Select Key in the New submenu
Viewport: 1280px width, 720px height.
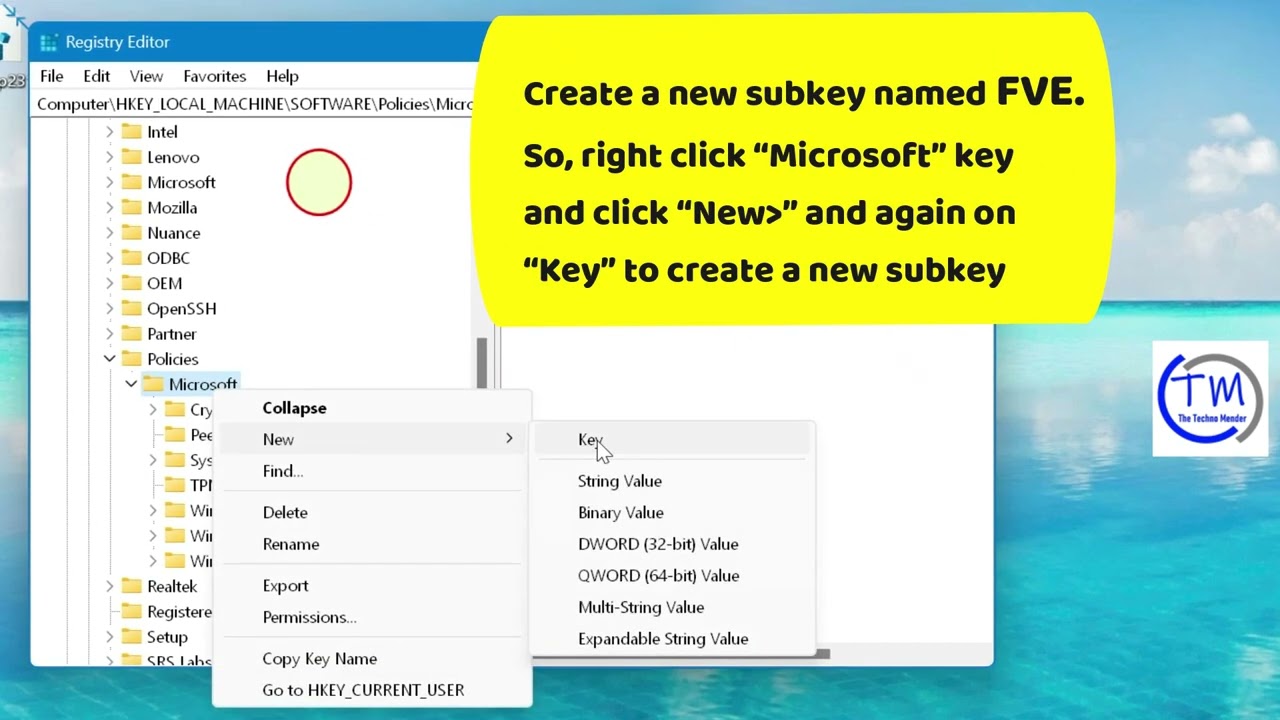(672, 440)
